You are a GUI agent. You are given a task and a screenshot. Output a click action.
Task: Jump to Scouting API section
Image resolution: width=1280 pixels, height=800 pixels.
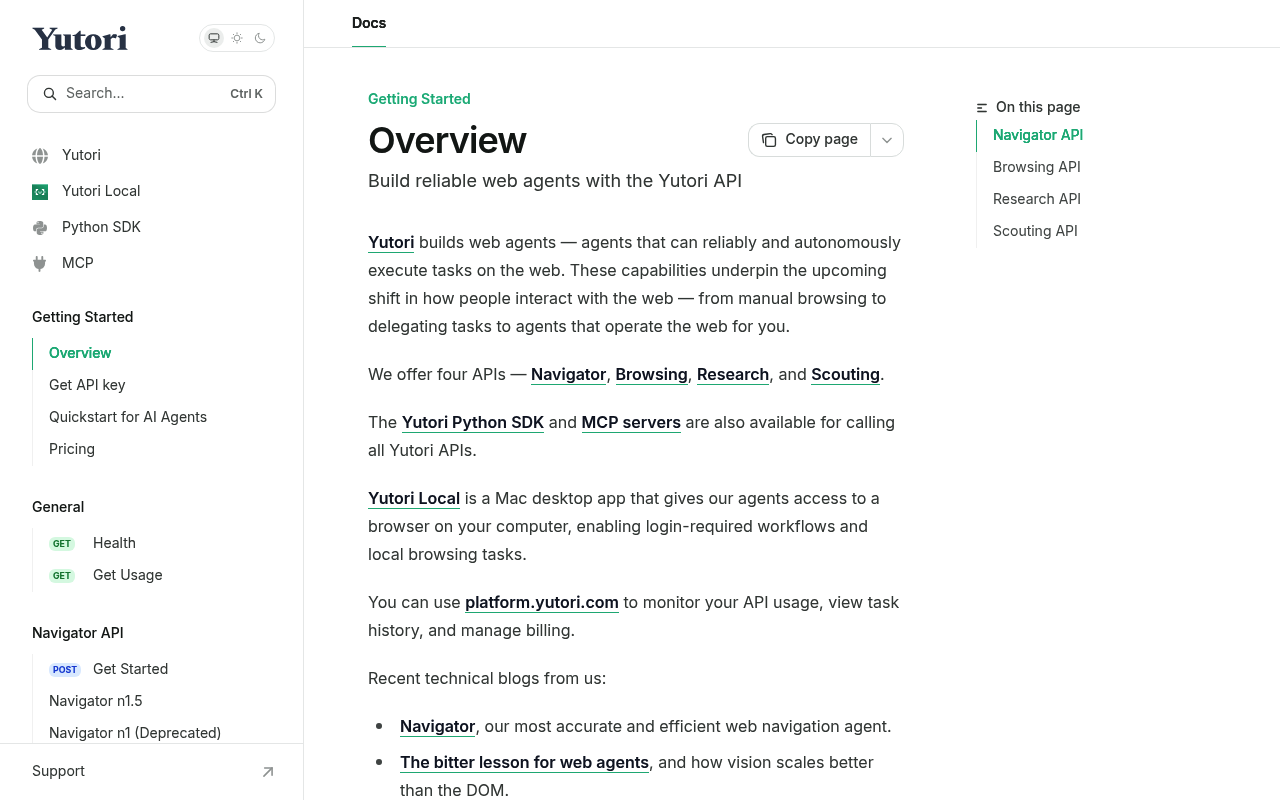(x=1035, y=231)
